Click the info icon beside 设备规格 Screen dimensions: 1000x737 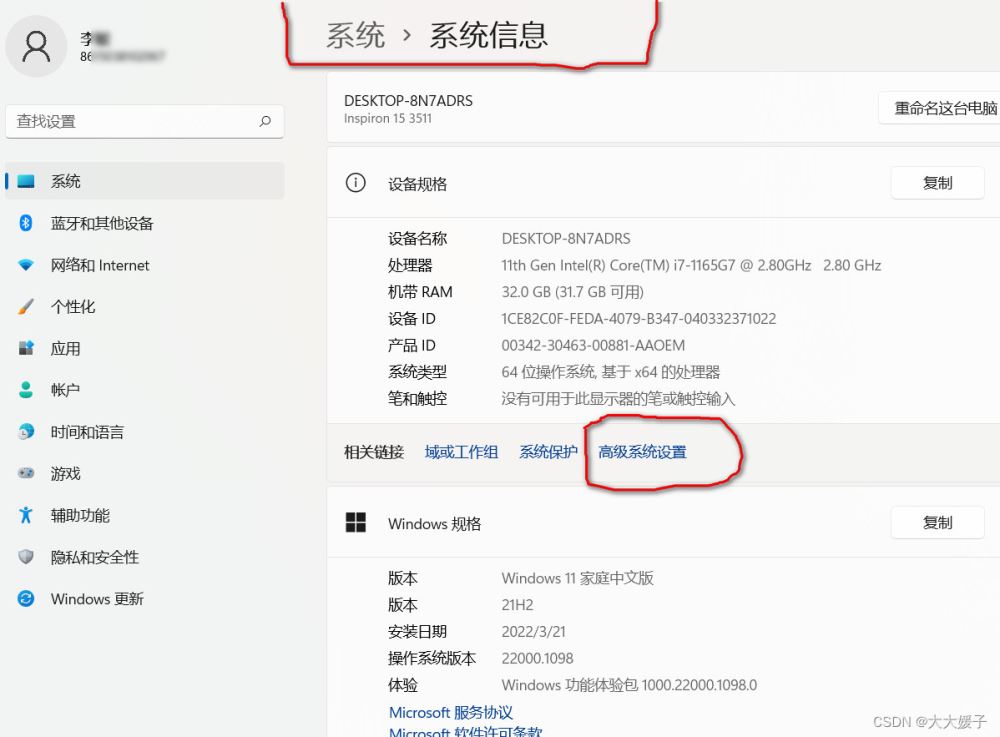[x=355, y=183]
